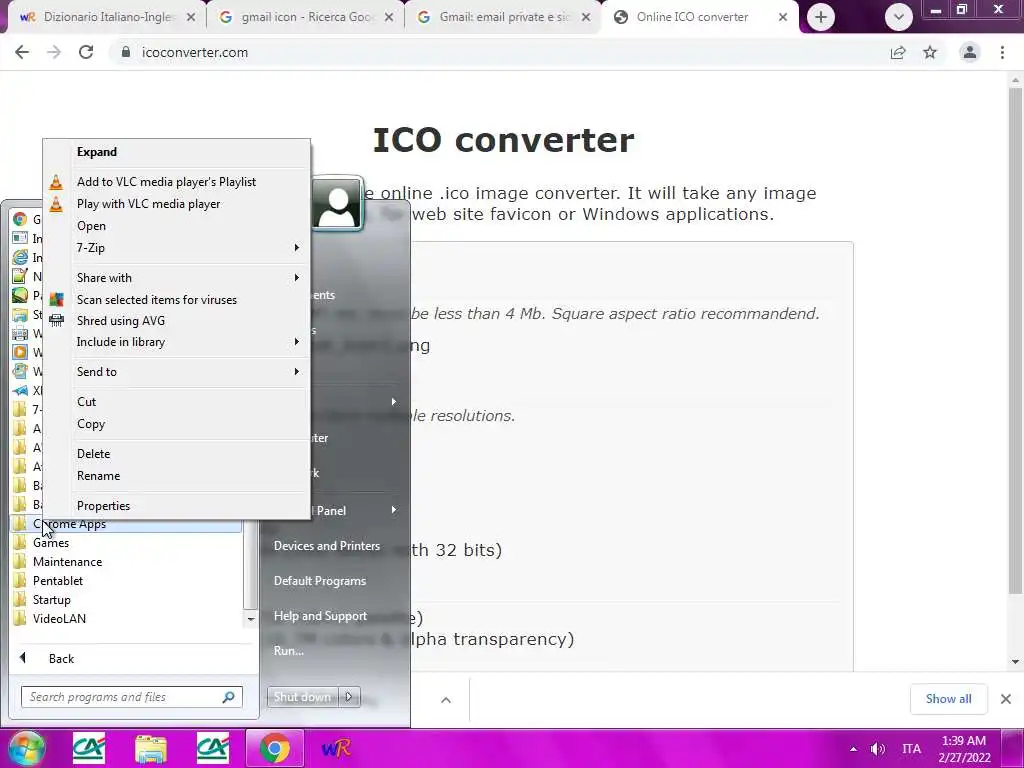
Task: Open the first Crédit Agricole taskbar icon
Action: tap(89, 748)
